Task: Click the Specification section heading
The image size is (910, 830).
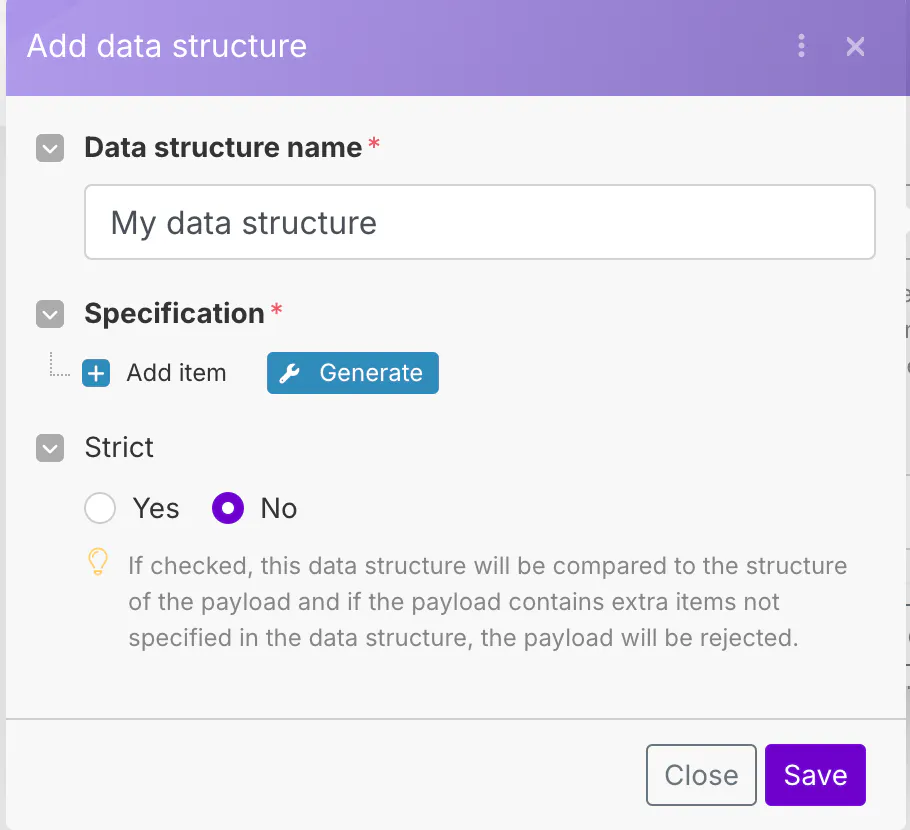Action: pyautogui.click(x=174, y=314)
